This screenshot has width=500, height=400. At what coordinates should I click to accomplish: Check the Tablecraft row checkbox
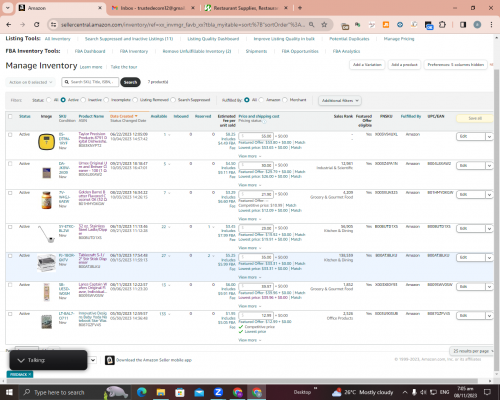(10, 256)
